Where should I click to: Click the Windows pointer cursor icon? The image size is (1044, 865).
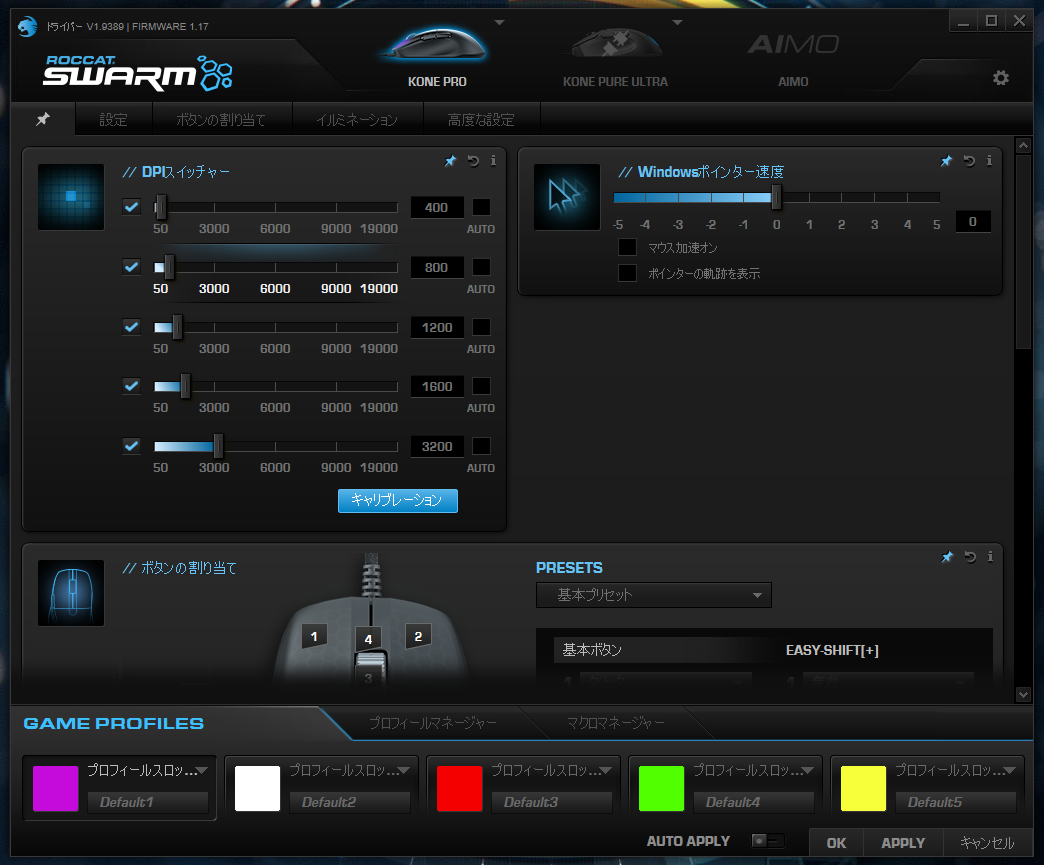pyautogui.click(x=567, y=196)
